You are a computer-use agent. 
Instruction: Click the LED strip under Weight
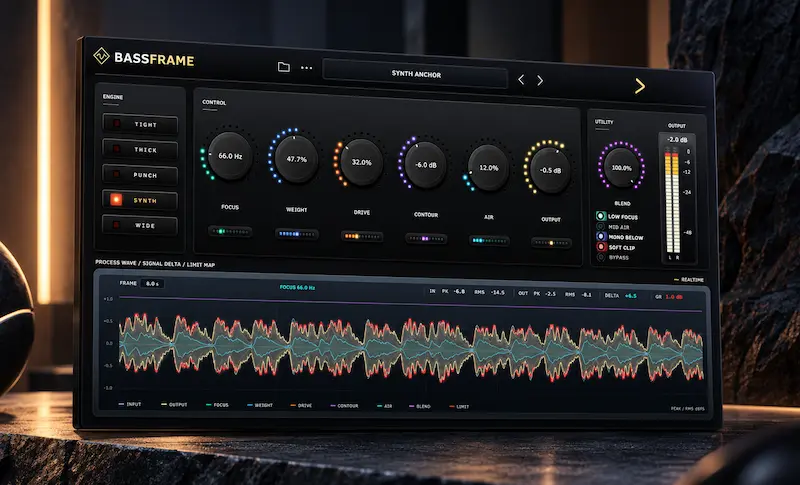[x=296, y=234]
